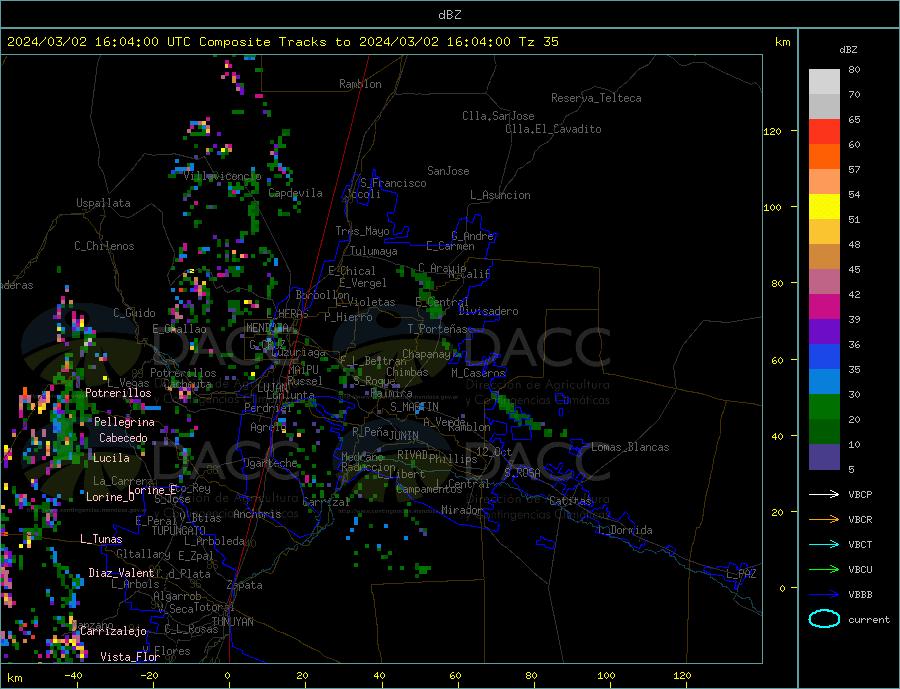Screen dimensions: 900x689
Task: Select the bottom slate-purple swatch in dBZ scale
Action: (824, 456)
